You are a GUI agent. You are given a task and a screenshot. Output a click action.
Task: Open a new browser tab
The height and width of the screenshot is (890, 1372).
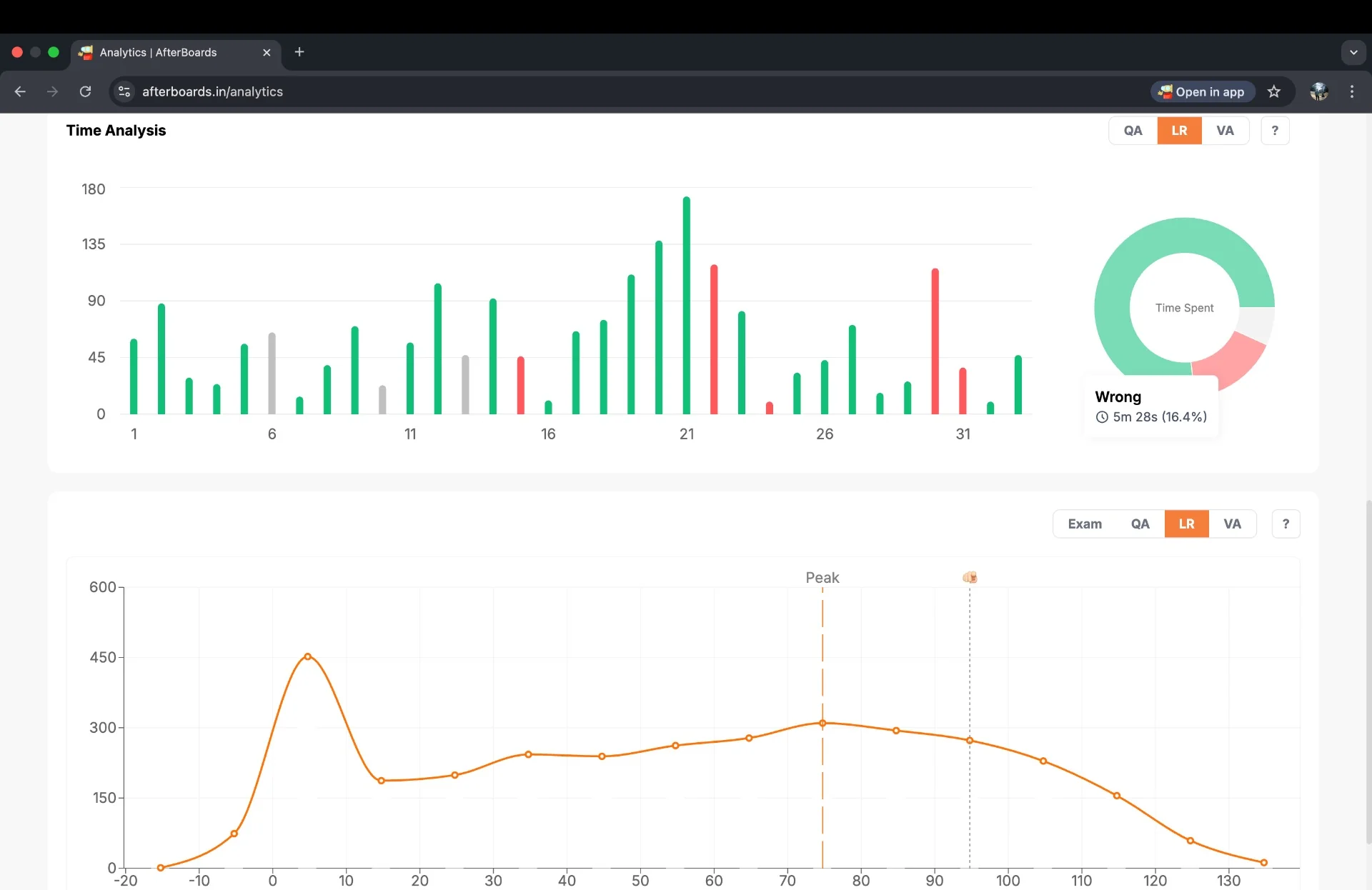click(299, 52)
